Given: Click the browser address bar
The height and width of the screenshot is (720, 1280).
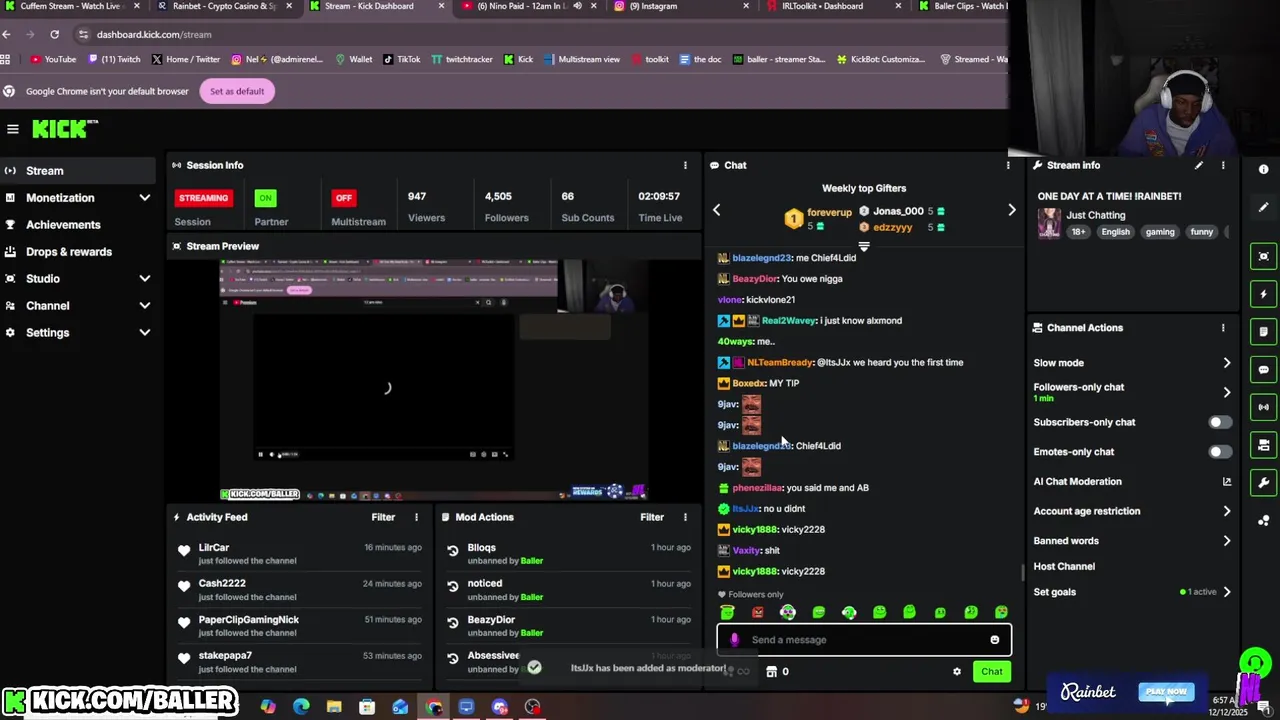Looking at the screenshot, I should pyautogui.click(x=540, y=34).
